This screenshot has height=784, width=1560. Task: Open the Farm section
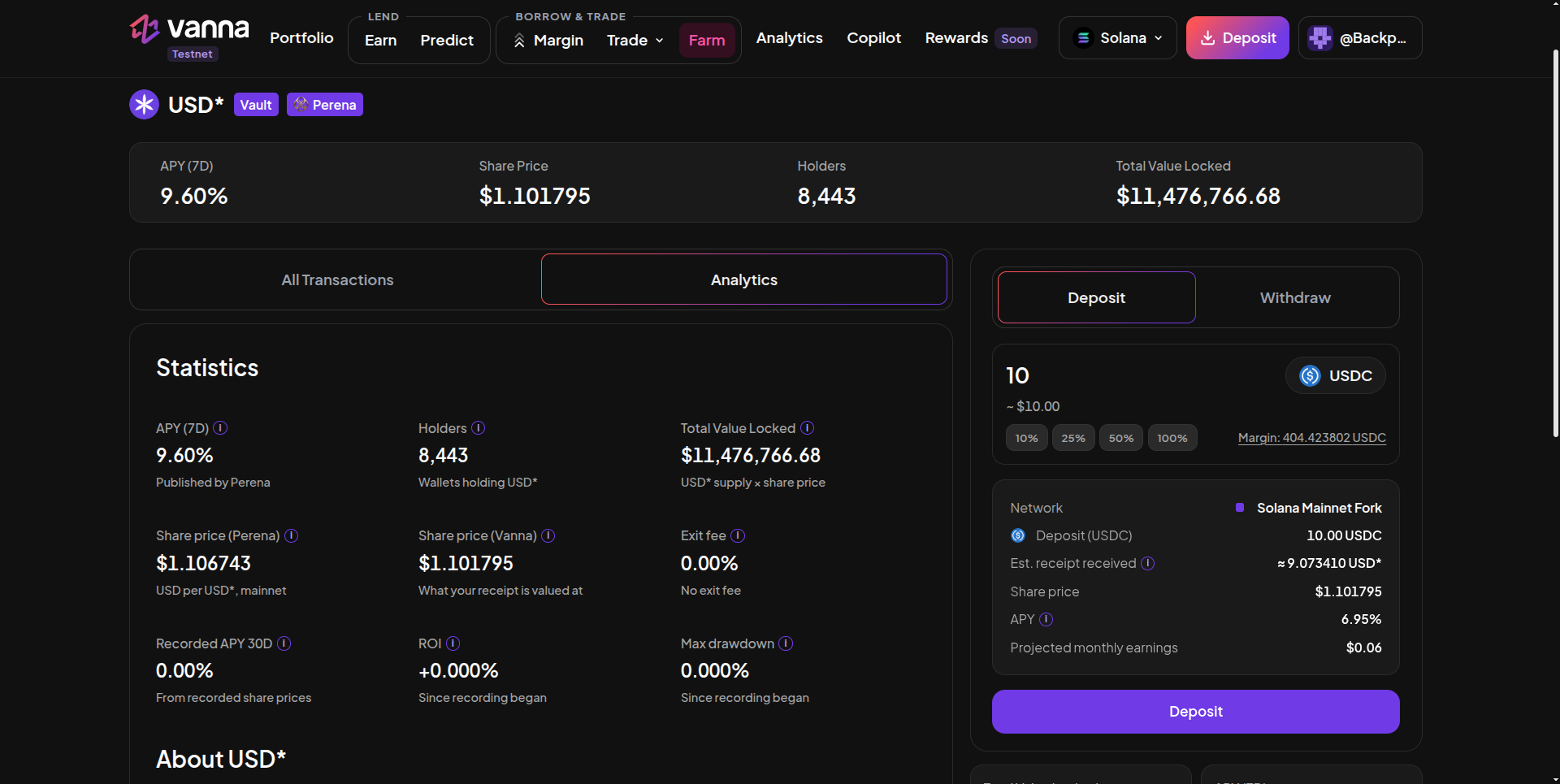click(707, 40)
